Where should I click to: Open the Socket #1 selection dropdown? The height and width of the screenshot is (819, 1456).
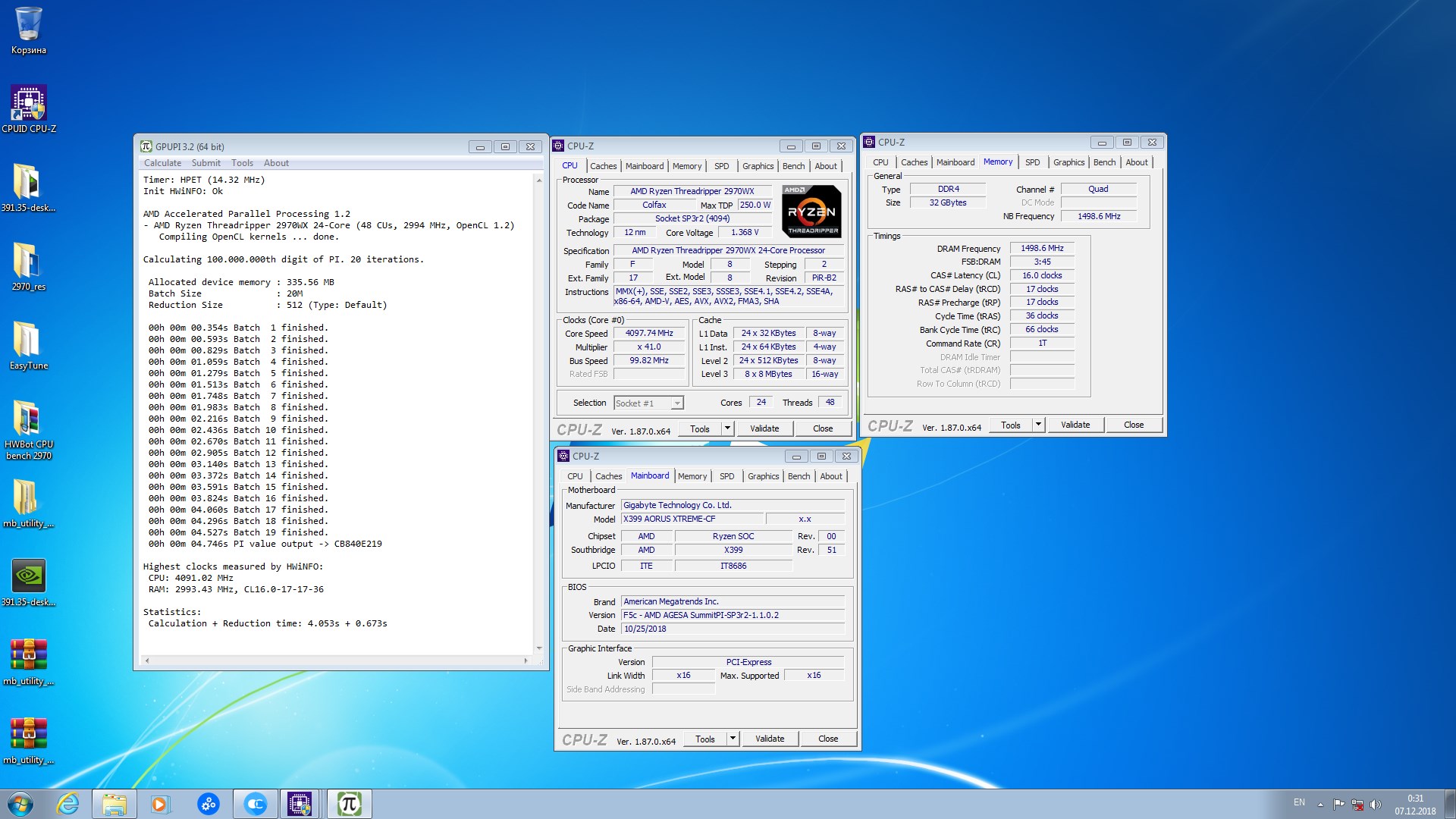pos(648,403)
